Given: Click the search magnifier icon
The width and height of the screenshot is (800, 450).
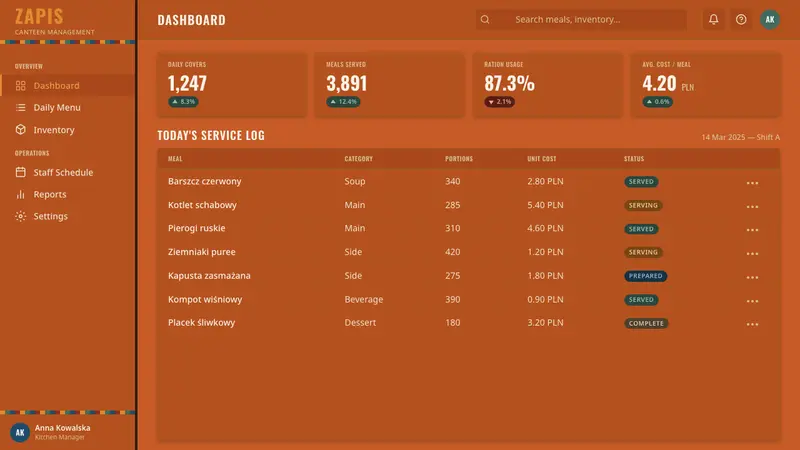Looking at the screenshot, I should pyautogui.click(x=485, y=19).
